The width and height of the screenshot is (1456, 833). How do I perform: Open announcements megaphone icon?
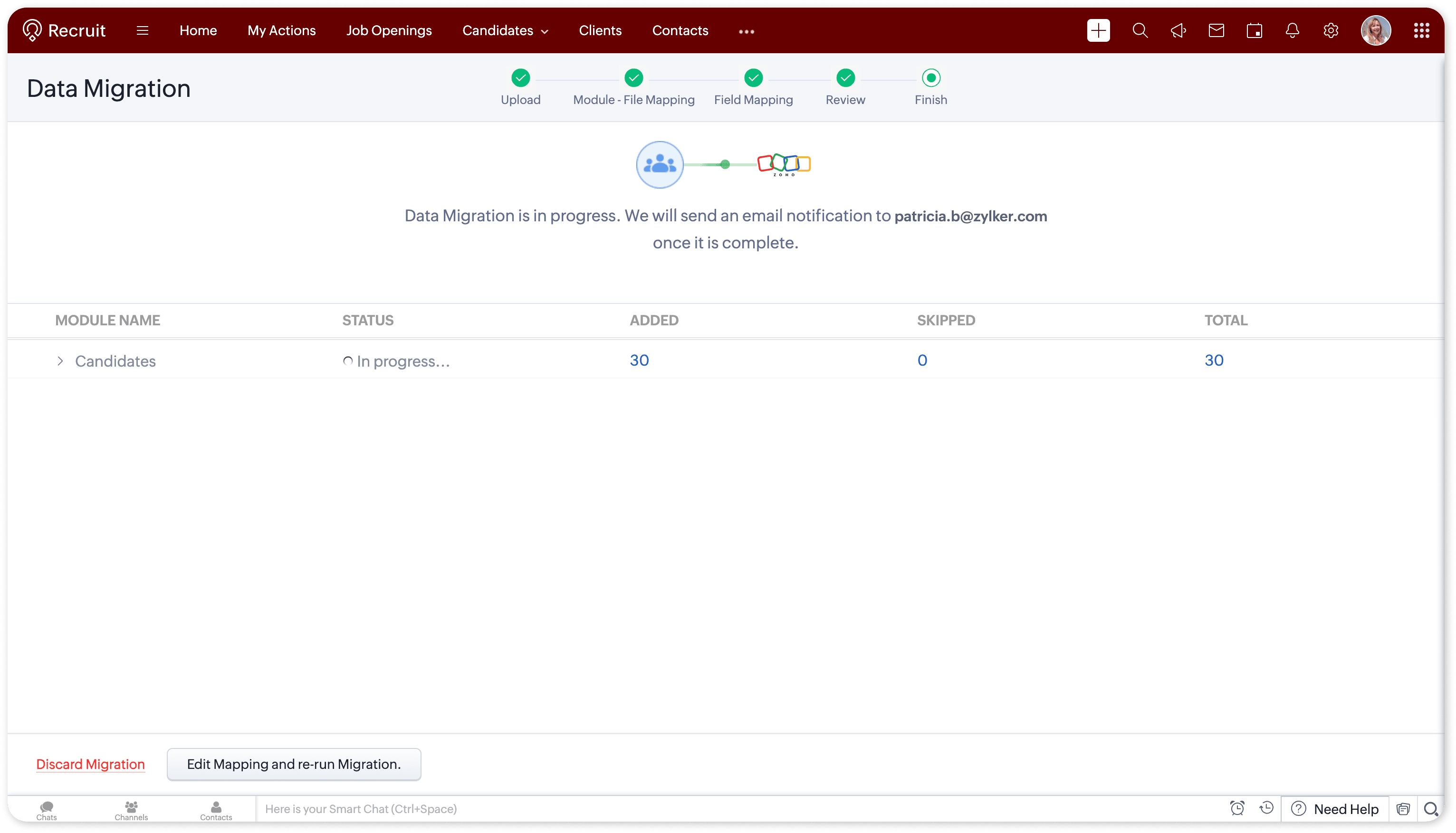1178,30
